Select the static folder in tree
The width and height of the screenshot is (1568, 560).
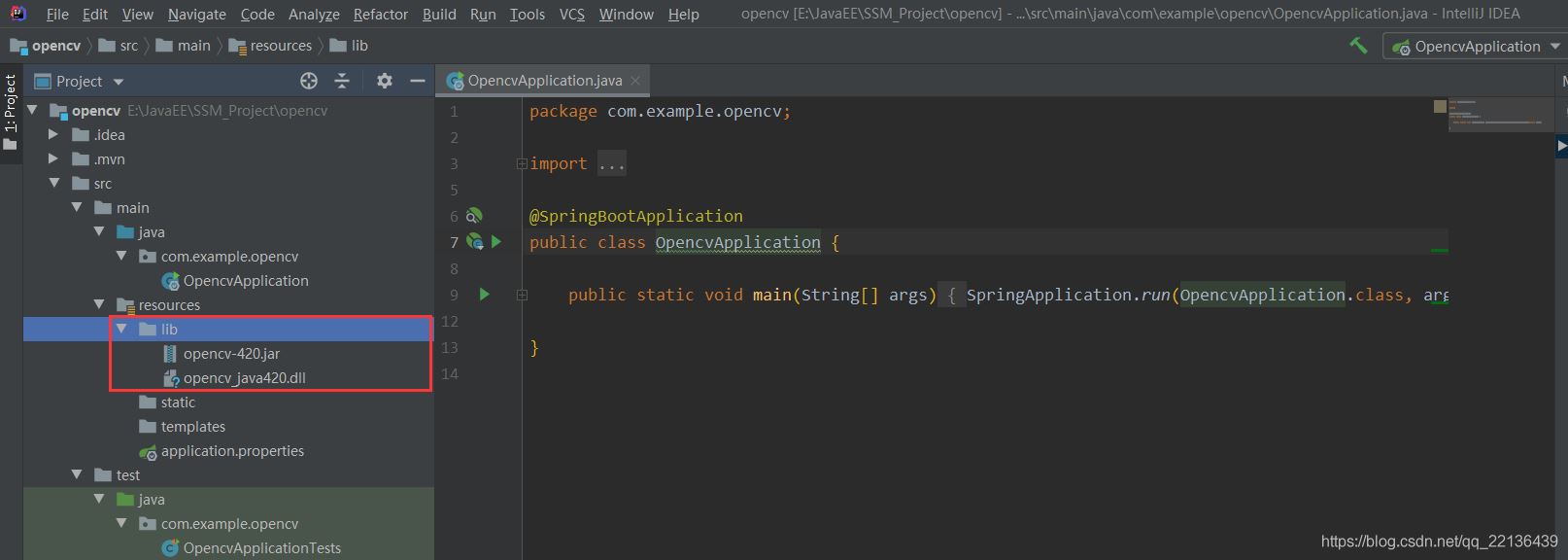coord(167,402)
